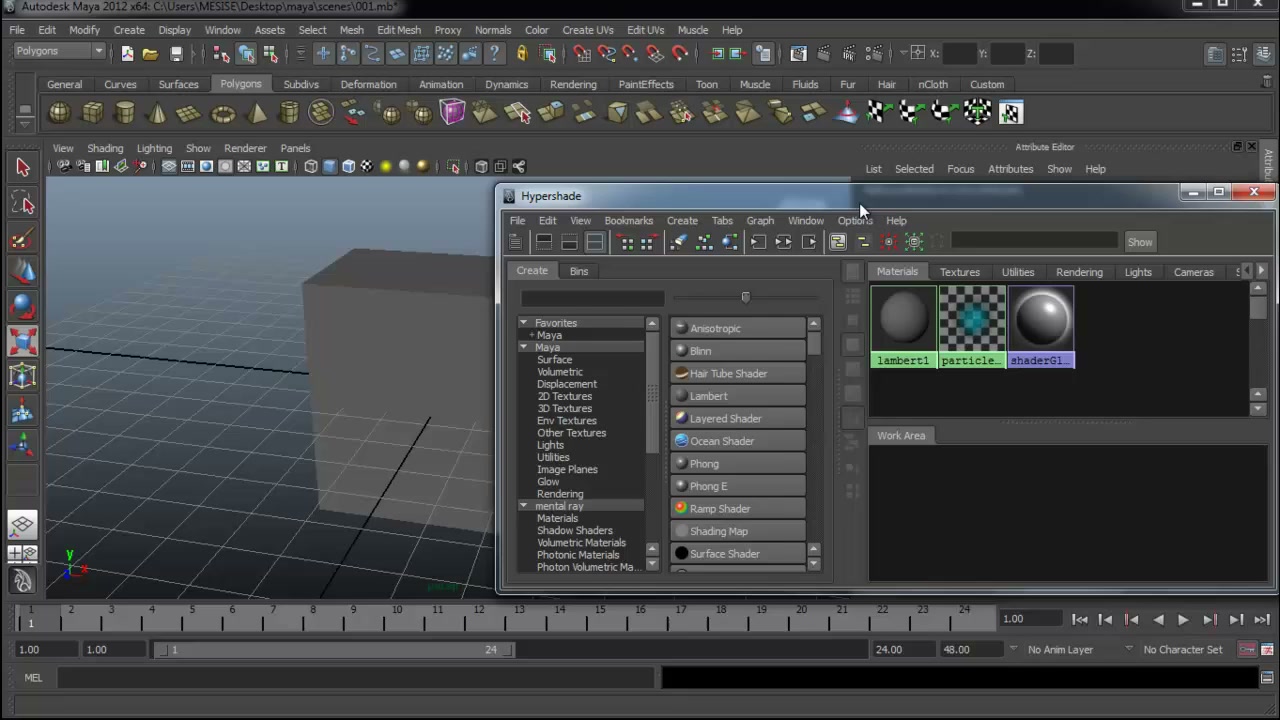Click Output Connections icon in Hypershade toolbar
Screen dimensions: 1280x720
pyautogui.click(x=809, y=242)
